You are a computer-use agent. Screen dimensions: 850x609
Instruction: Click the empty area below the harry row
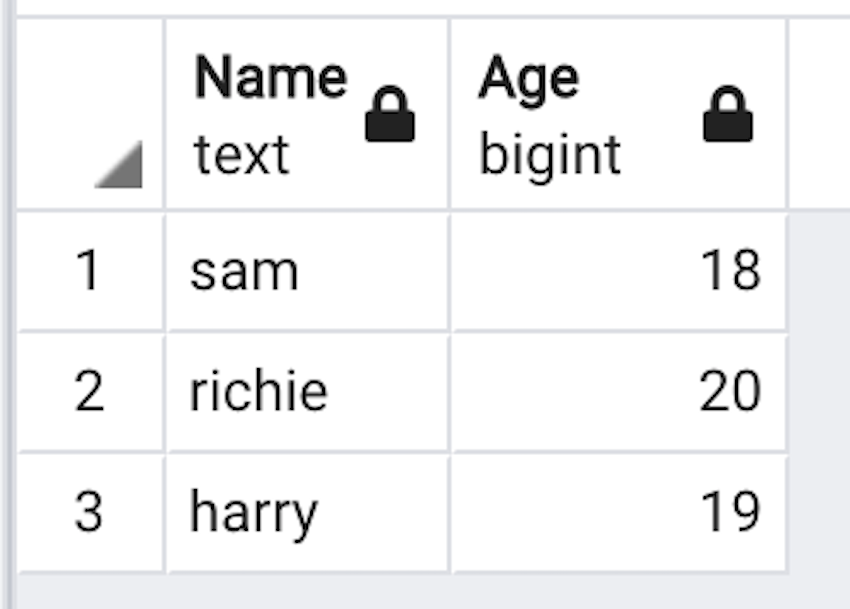[x=400, y=592]
